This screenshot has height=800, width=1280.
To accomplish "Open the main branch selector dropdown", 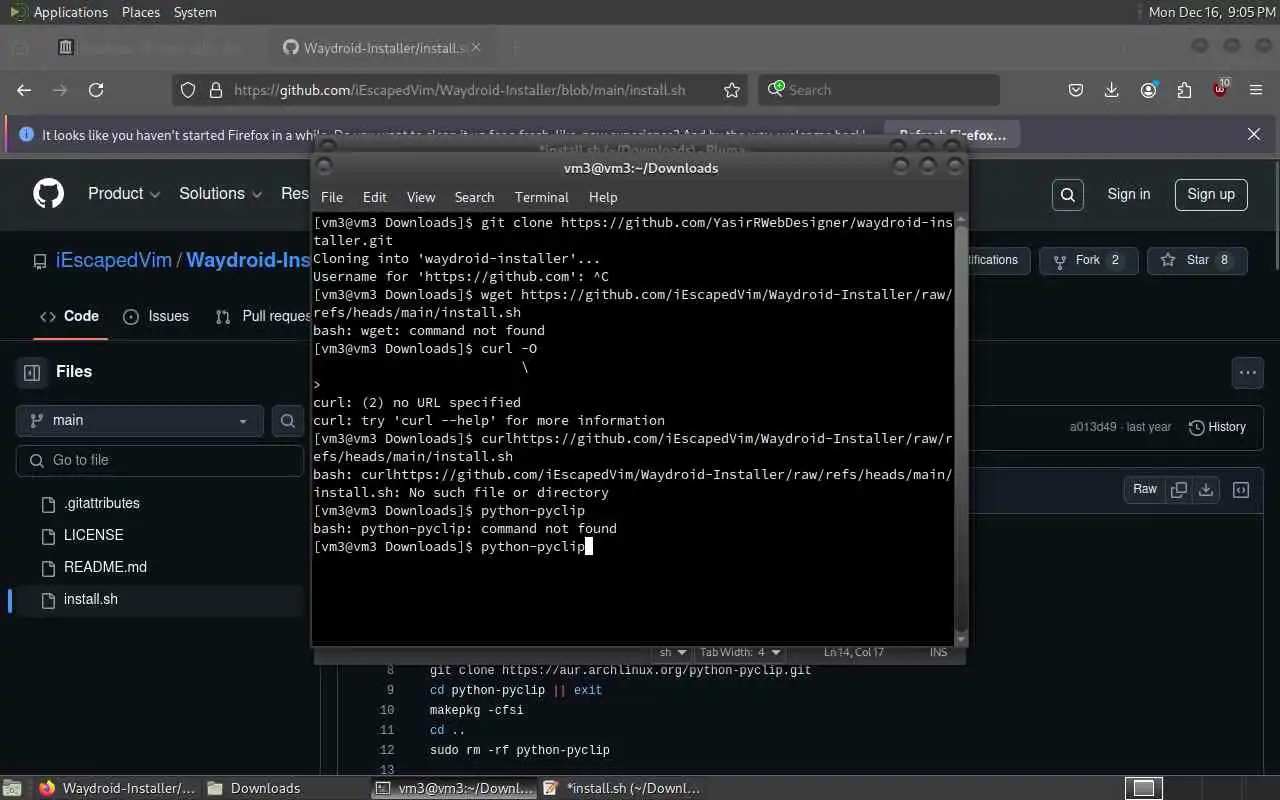I will [140, 421].
